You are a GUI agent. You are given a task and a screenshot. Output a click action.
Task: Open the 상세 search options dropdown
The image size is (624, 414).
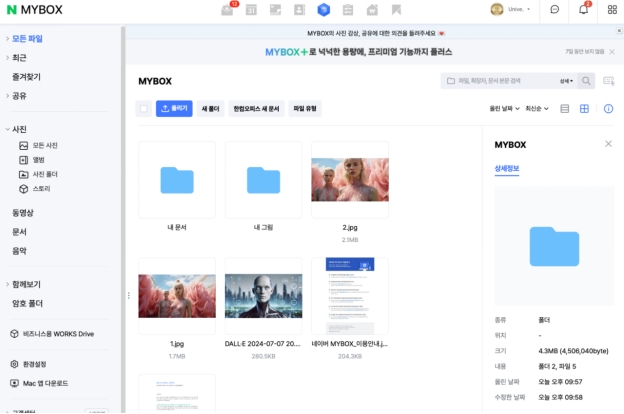click(566, 81)
